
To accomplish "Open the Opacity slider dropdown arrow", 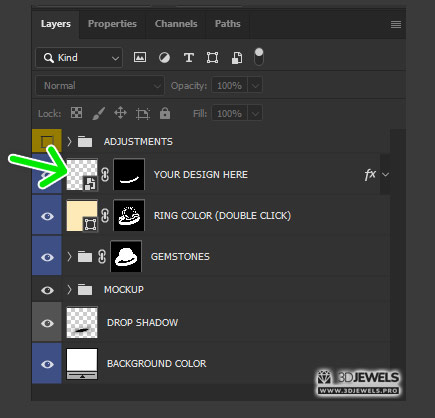I will (255, 86).
